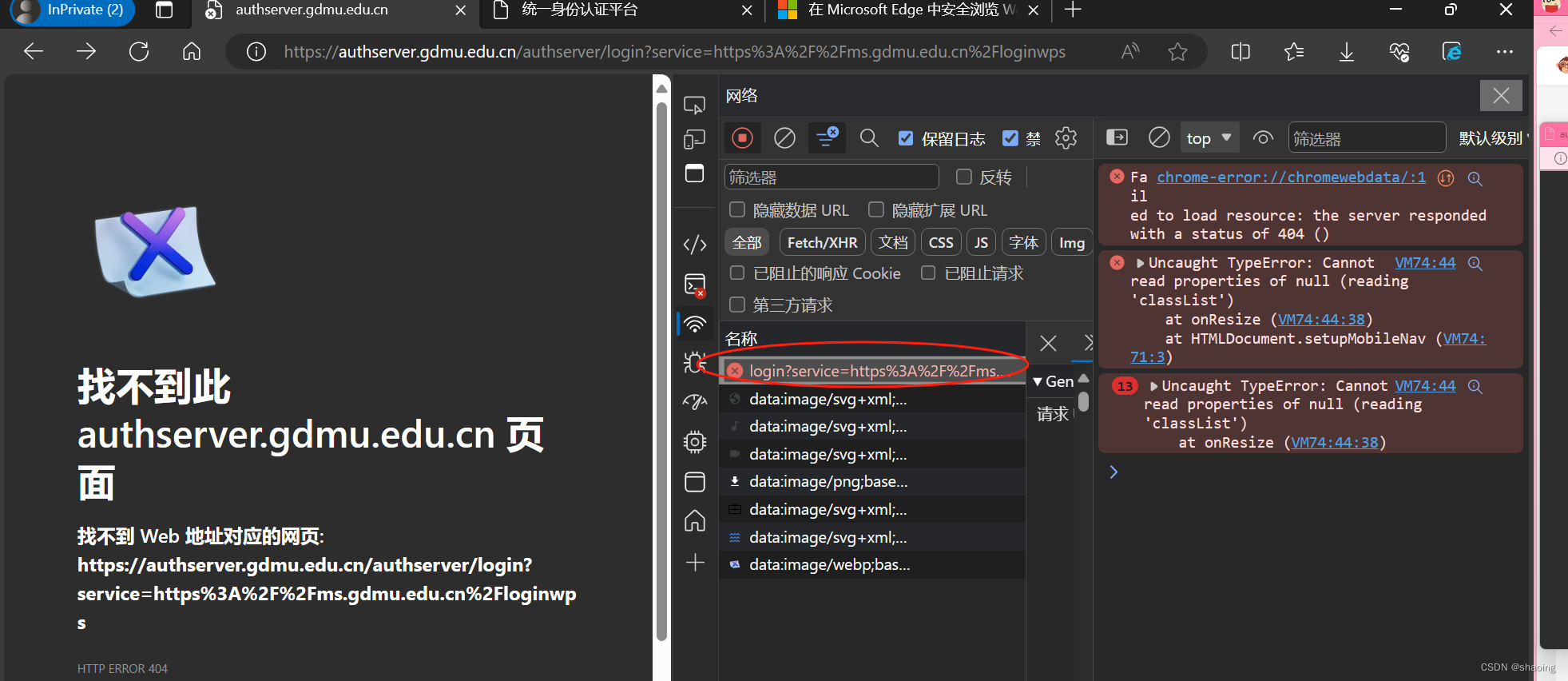
Task: Collapse the Gen section in details
Action: 1038,381
